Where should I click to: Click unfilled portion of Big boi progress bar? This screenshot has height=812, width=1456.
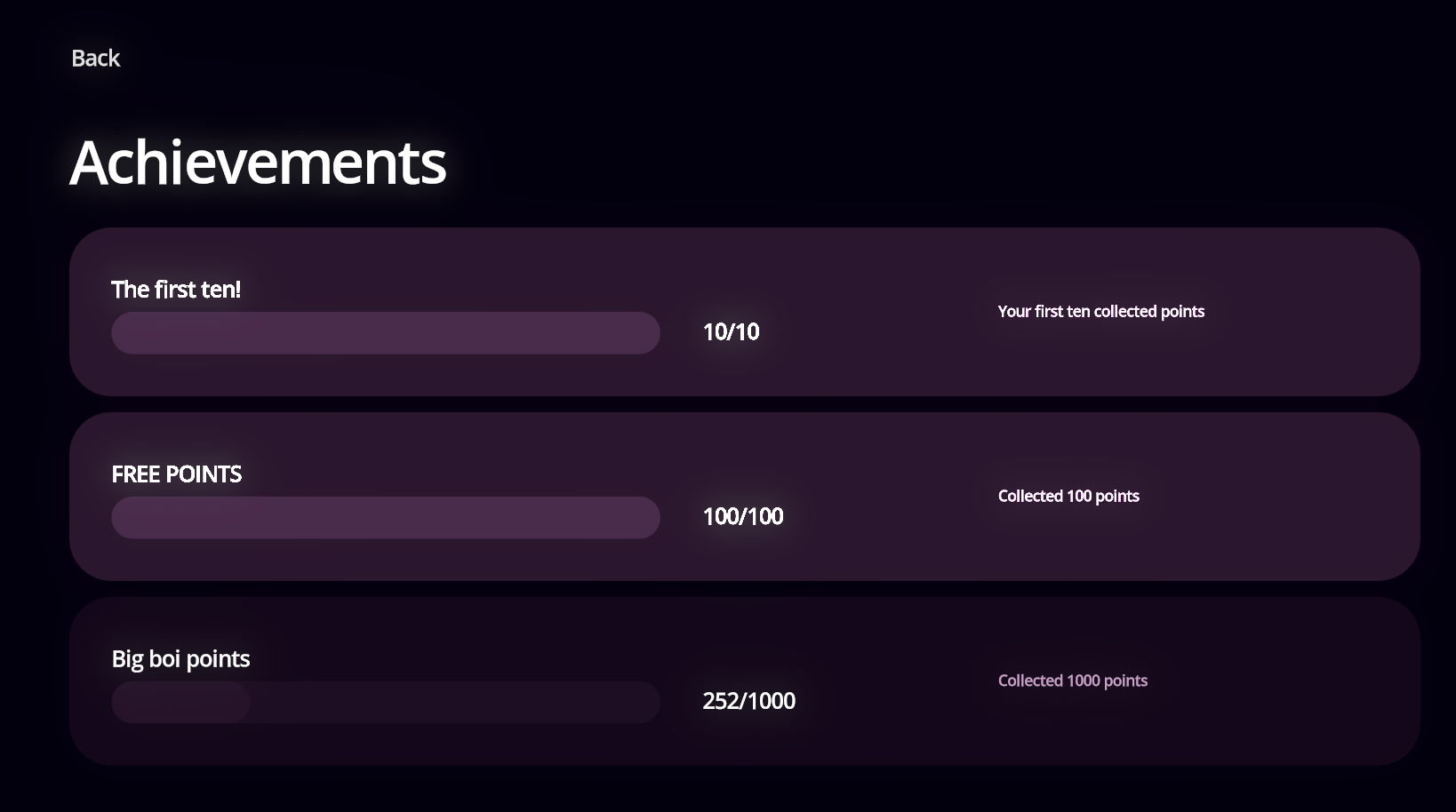click(x=453, y=703)
